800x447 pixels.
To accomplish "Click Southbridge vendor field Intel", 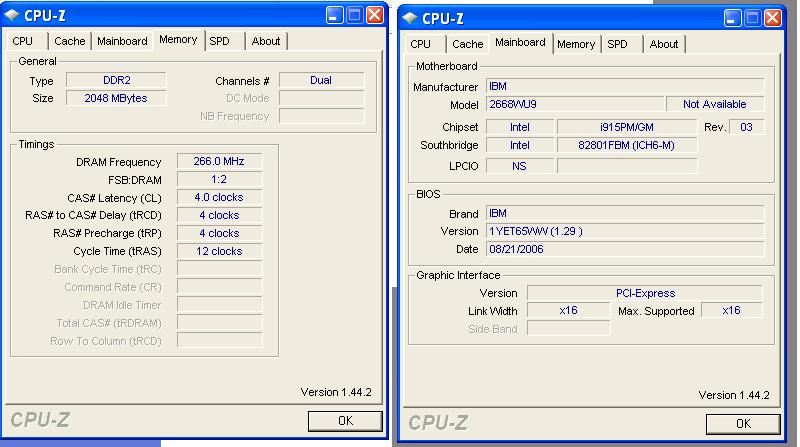I will click(x=520, y=145).
